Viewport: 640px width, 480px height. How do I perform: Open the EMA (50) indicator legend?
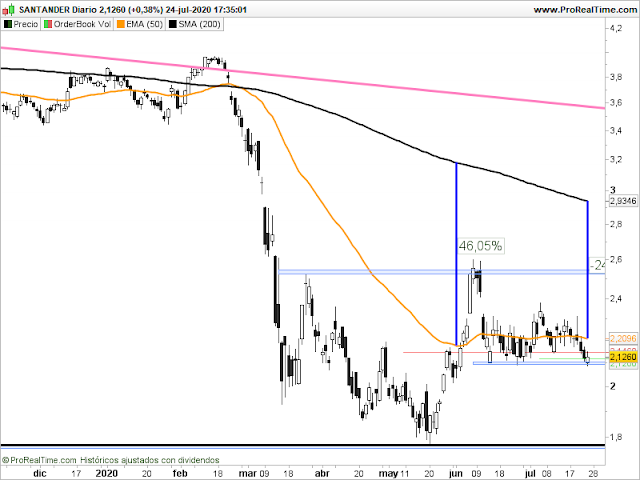coord(140,24)
